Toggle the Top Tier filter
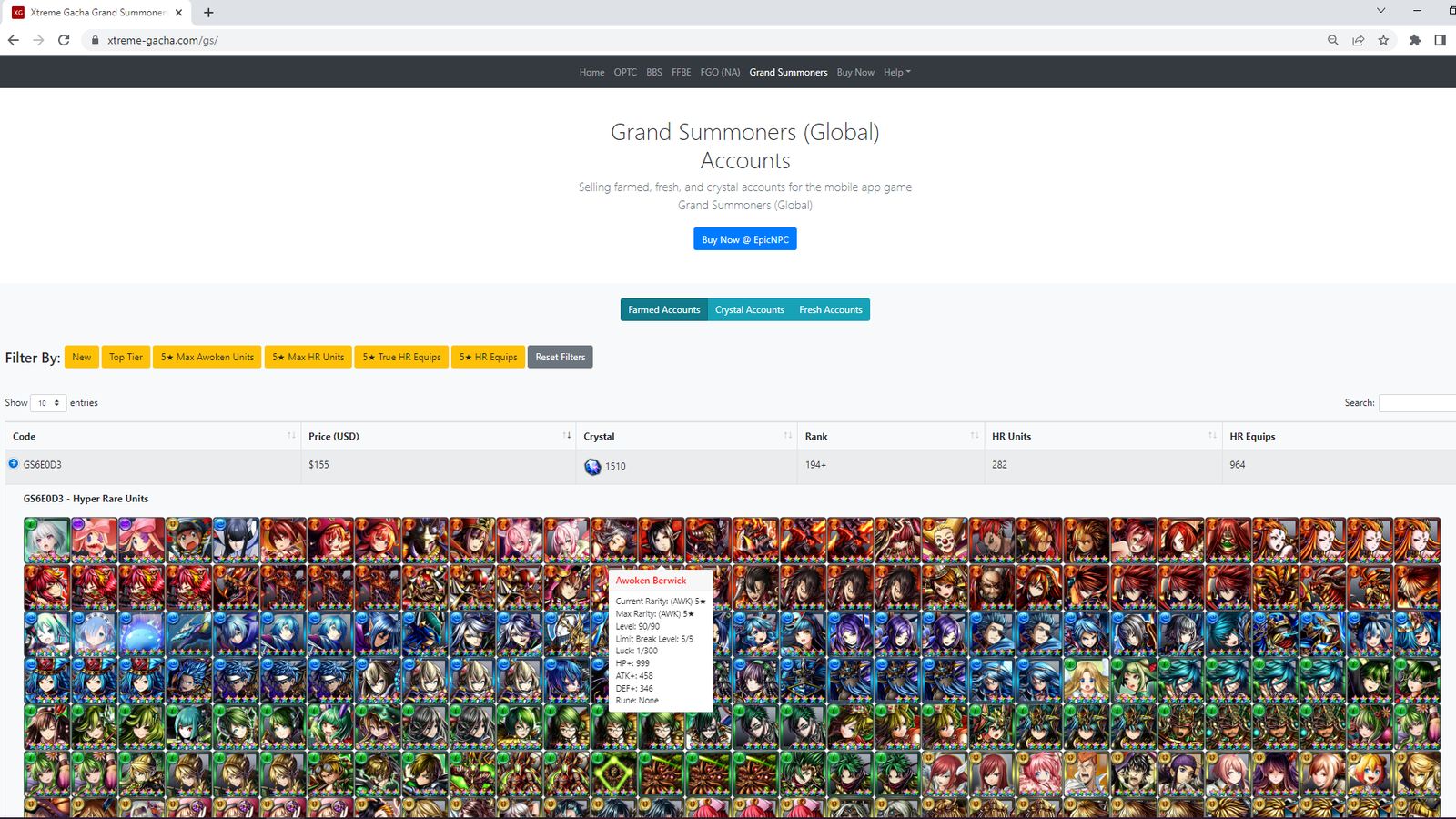The image size is (1456, 819). (126, 357)
